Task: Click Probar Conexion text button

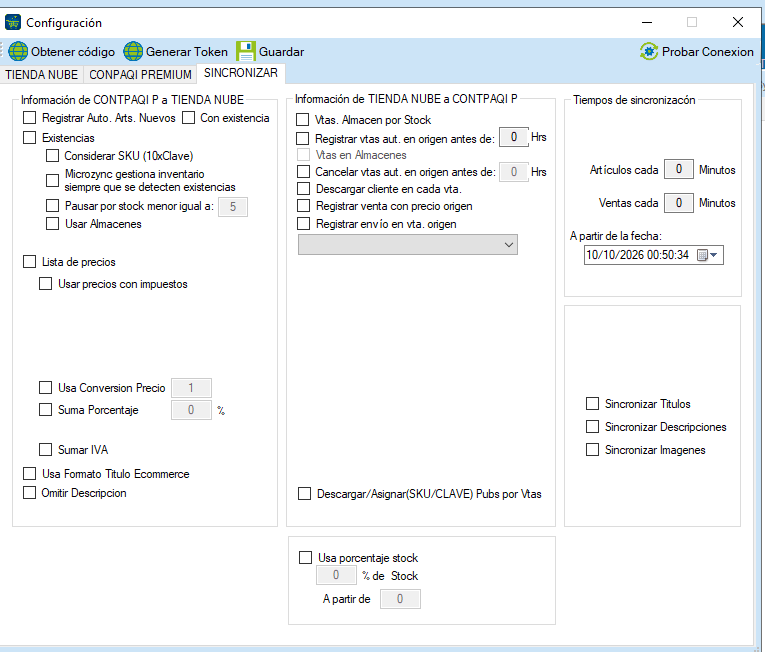Action: pyautogui.click(x=707, y=52)
